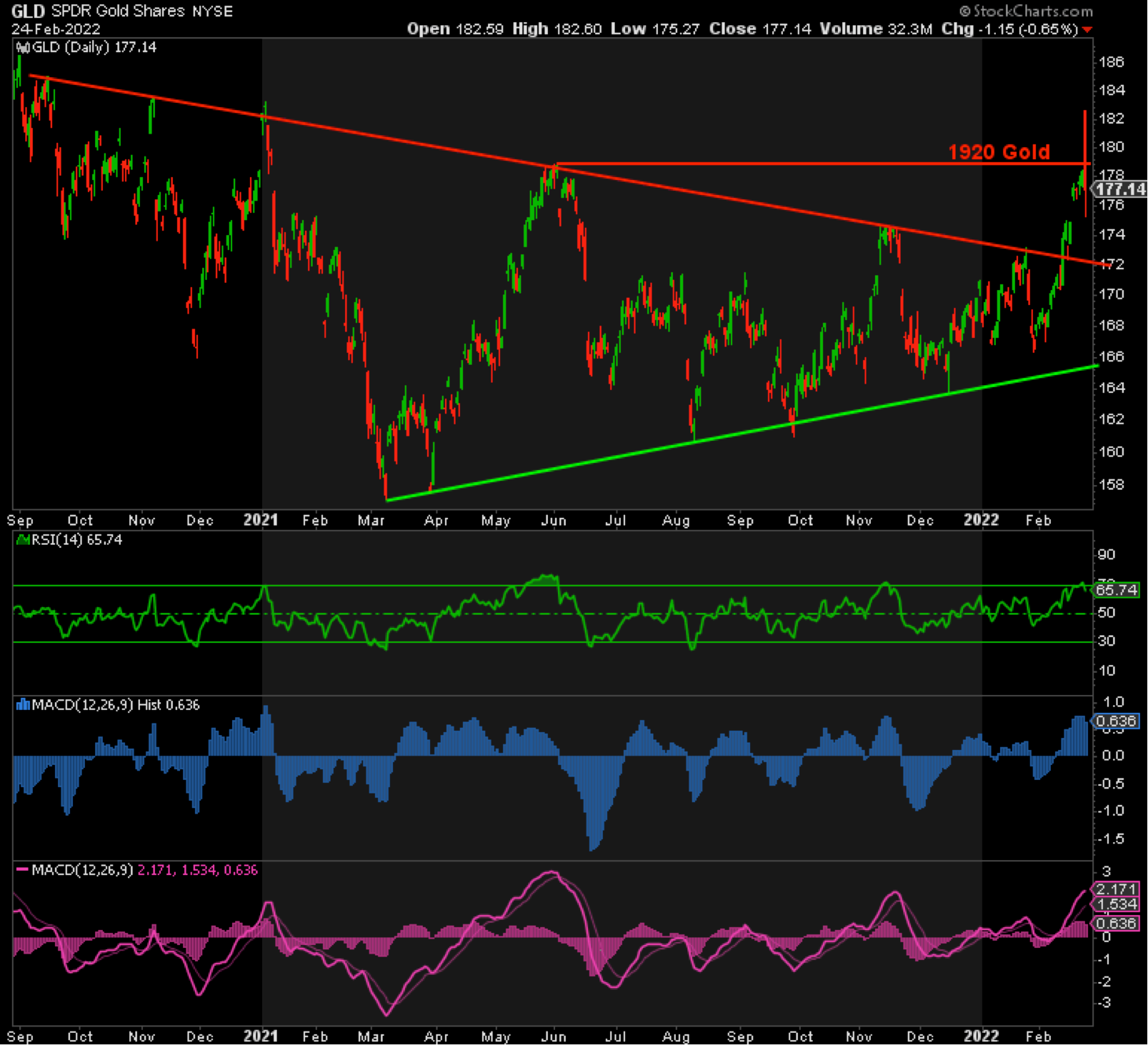Screen dimensions: 1148x1045
Task: Click the 2022 label on the bottom time axis
Action: (x=981, y=1036)
